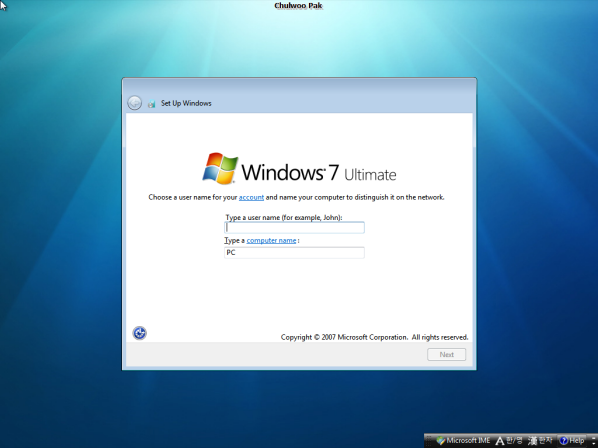The width and height of the screenshot is (598, 448).
Task: Open the 'computer name' help link
Action: [x=271, y=241]
